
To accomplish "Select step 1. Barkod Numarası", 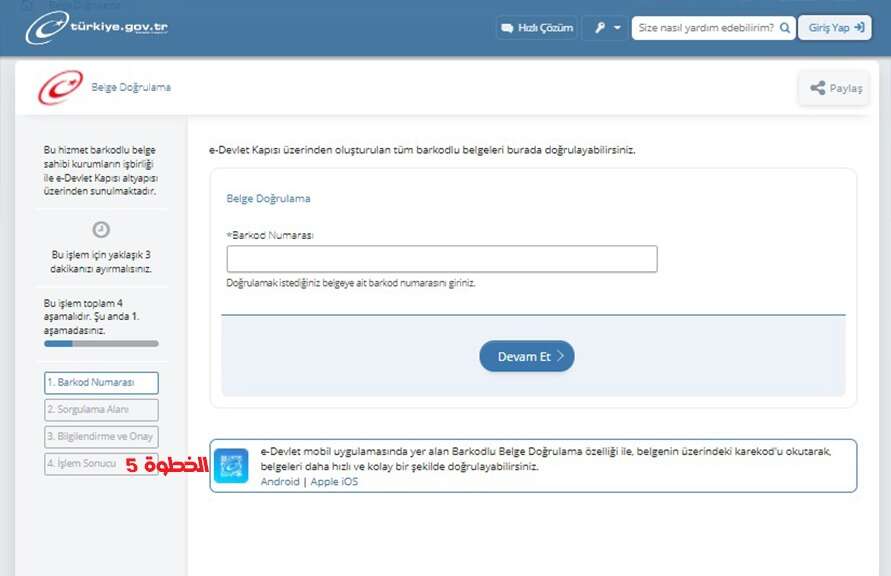I will click(101, 383).
